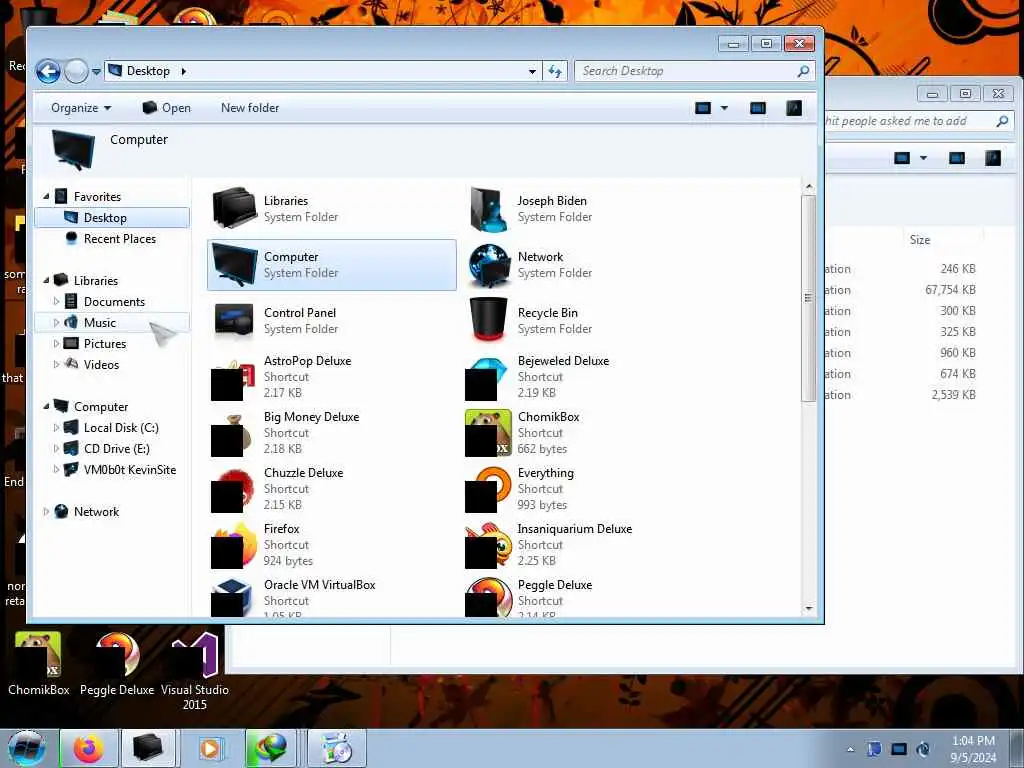The image size is (1024, 768).
Task: Create a New folder
Action: coord(249,108)
